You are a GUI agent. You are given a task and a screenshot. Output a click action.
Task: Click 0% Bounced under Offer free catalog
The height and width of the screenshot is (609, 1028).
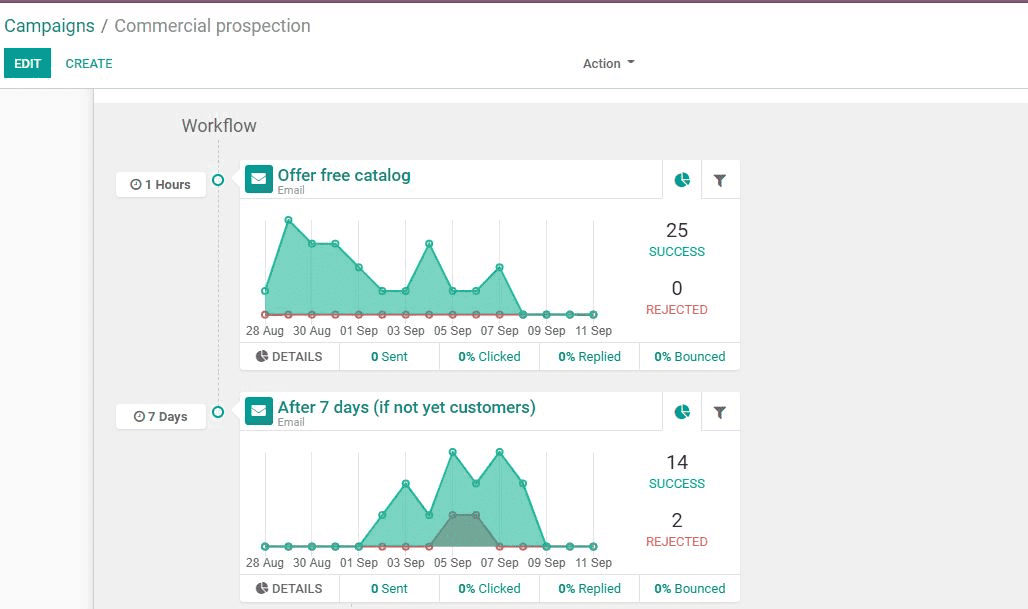click(690, 357)
